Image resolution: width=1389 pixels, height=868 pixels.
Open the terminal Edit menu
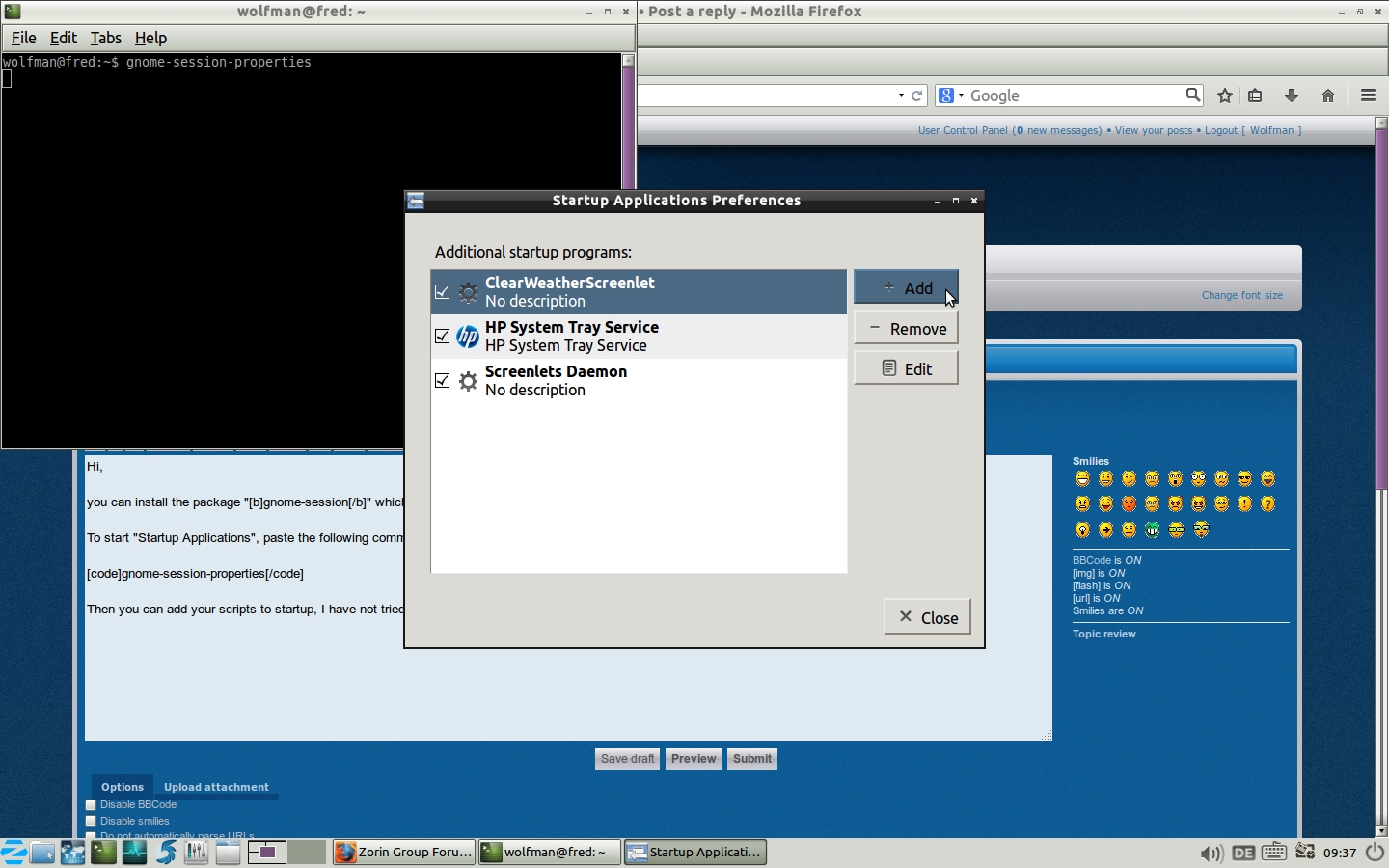(x=63, y=38)
